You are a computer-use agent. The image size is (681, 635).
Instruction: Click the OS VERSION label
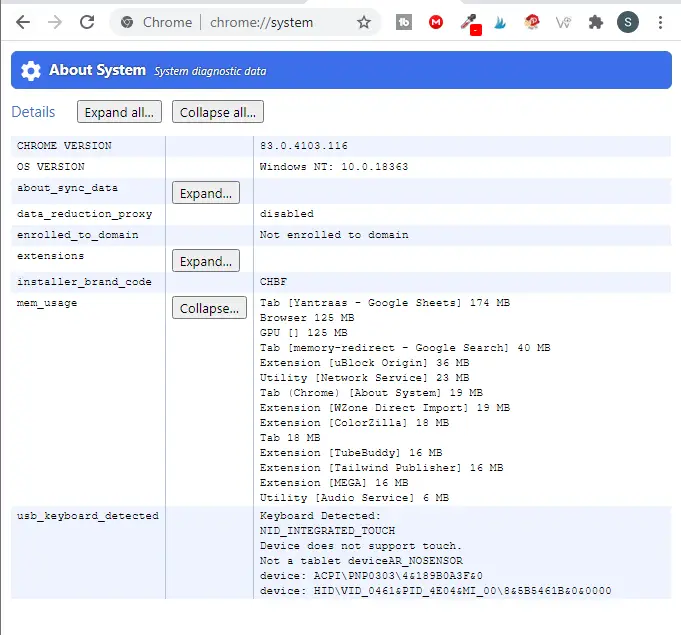(51, 167)
